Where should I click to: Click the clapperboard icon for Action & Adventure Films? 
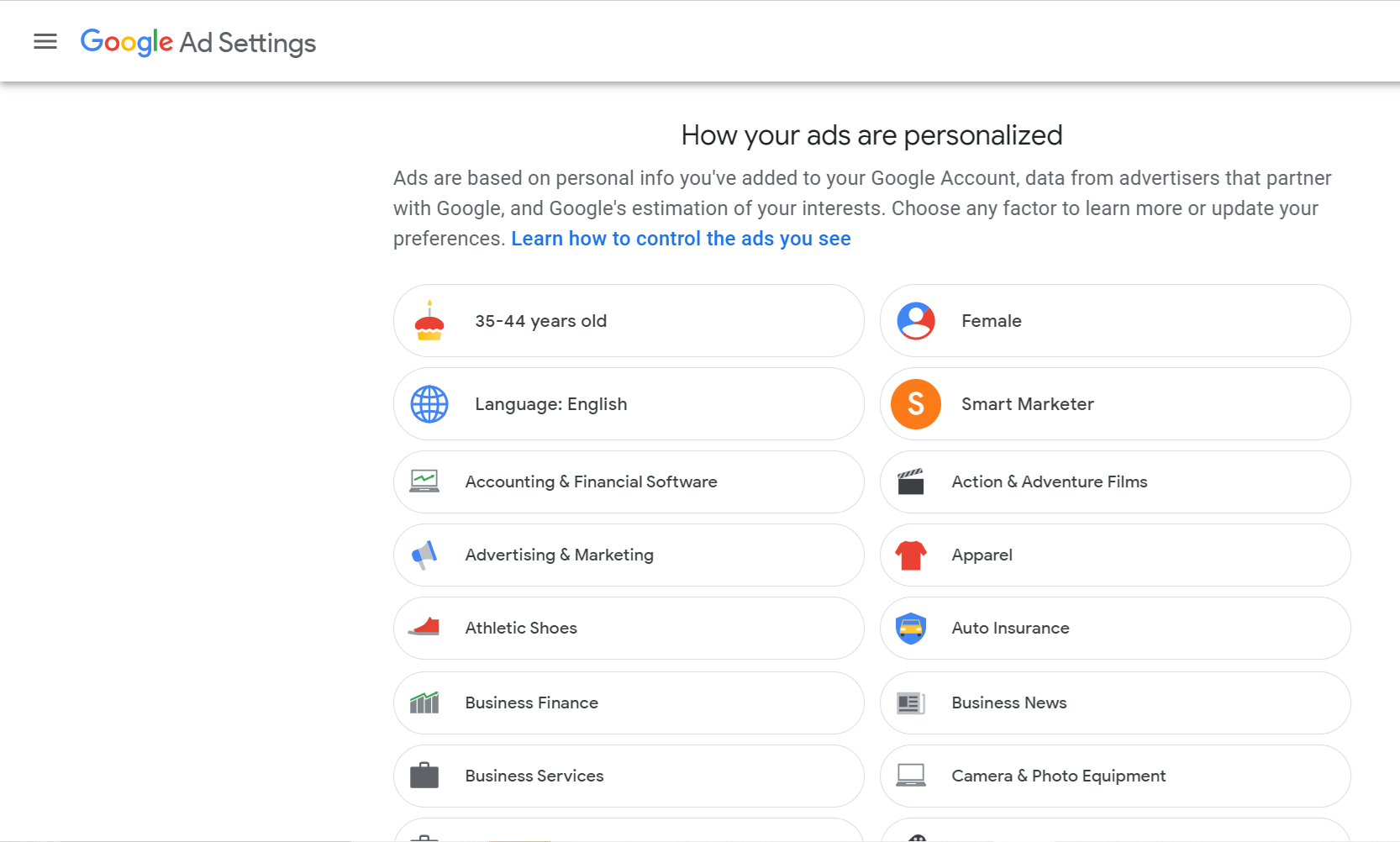click(x=909, y=482)
